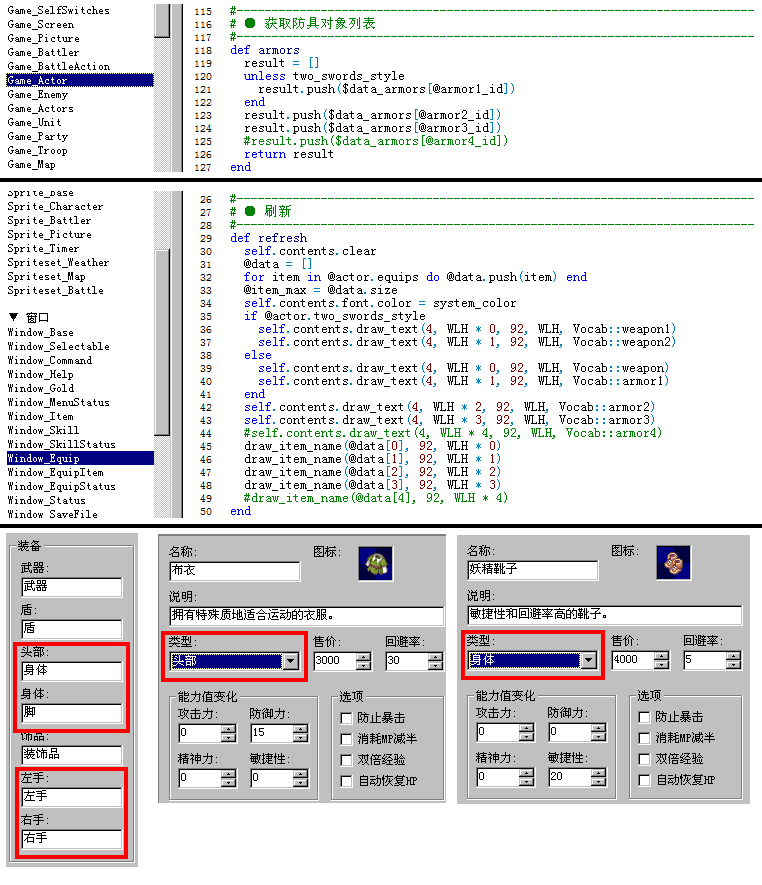Enable 自动恢复HP in the 妖精靴子 panel
Screen dimensions: 762x885
644,780
